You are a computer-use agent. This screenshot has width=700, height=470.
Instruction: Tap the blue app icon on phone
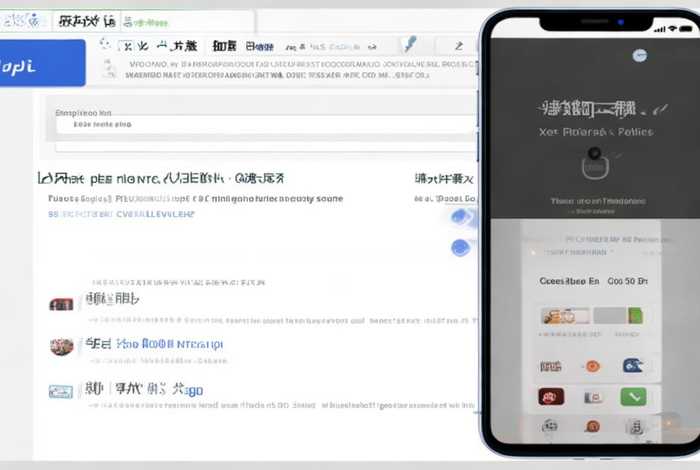click(x=632, y=366)
